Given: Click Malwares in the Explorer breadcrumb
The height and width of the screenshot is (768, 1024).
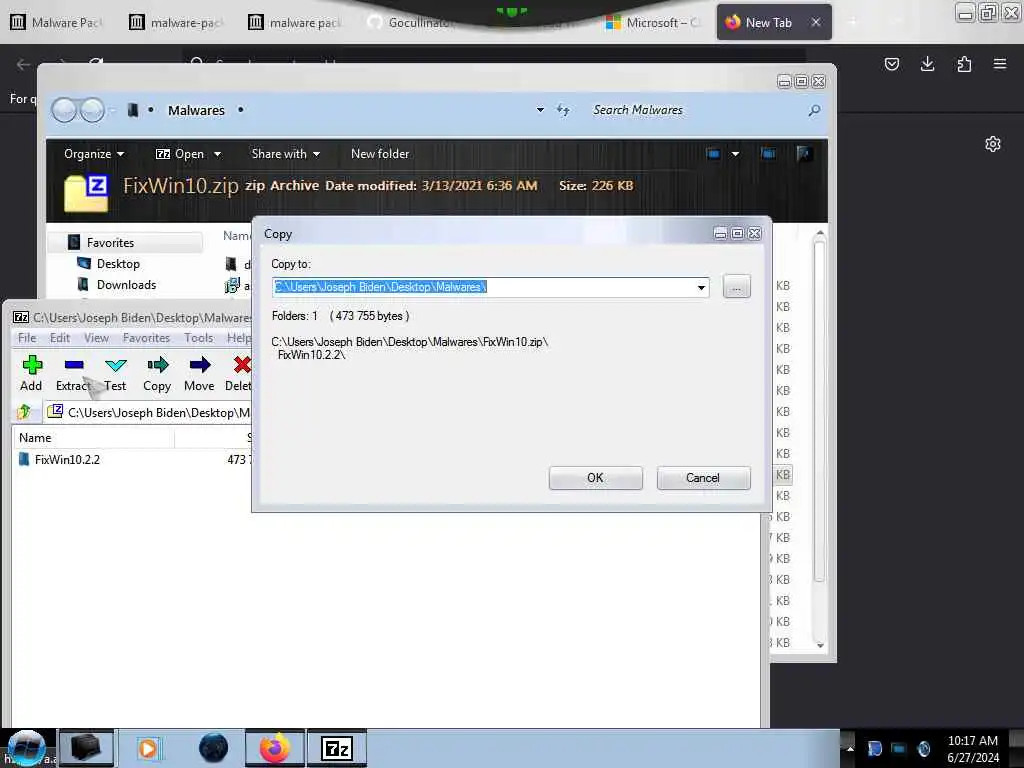Looking at the screenshot, I should pyautogui.click(x=196, y=110).
